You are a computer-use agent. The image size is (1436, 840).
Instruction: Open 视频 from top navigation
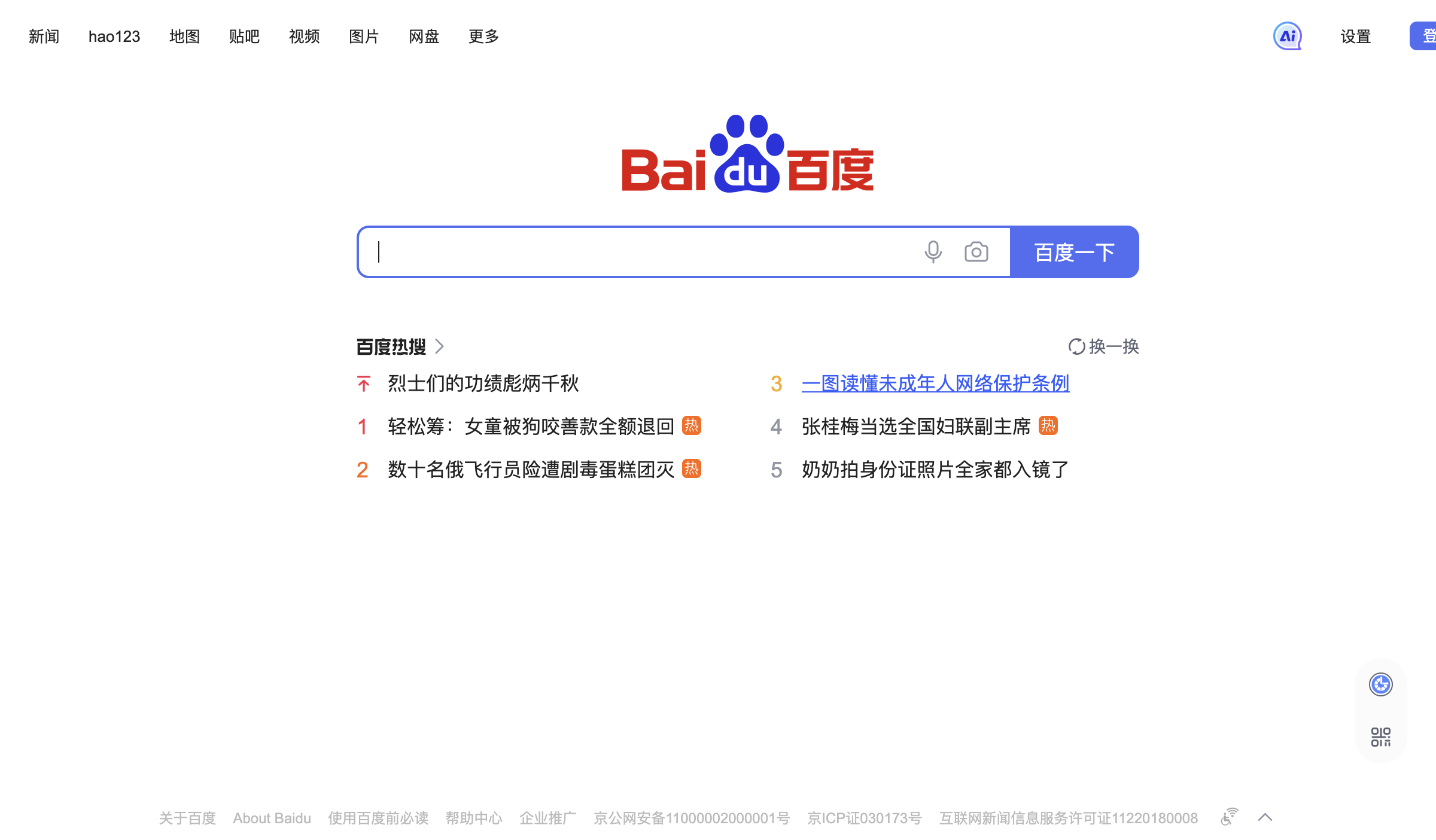304,36
